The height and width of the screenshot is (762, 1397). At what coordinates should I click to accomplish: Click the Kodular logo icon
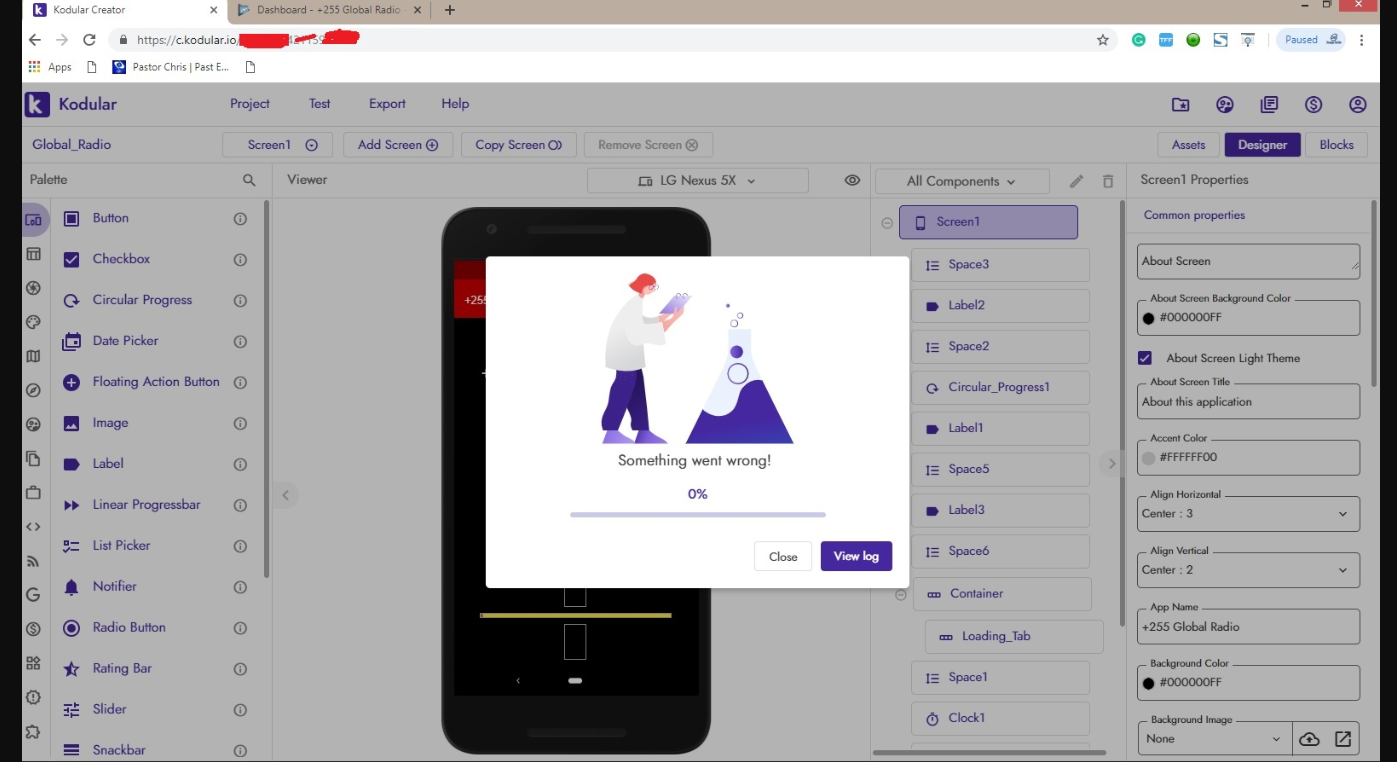coord(37,104)
